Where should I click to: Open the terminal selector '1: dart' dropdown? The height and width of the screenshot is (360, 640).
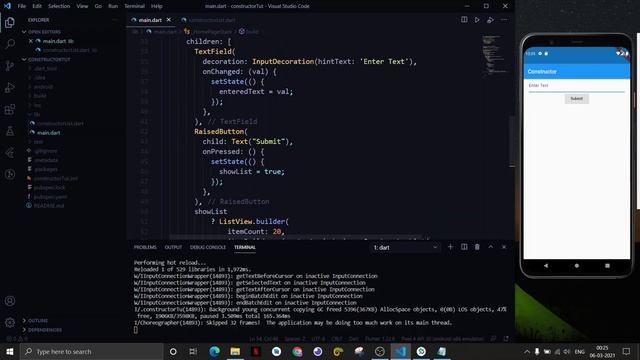pos(405,247)
